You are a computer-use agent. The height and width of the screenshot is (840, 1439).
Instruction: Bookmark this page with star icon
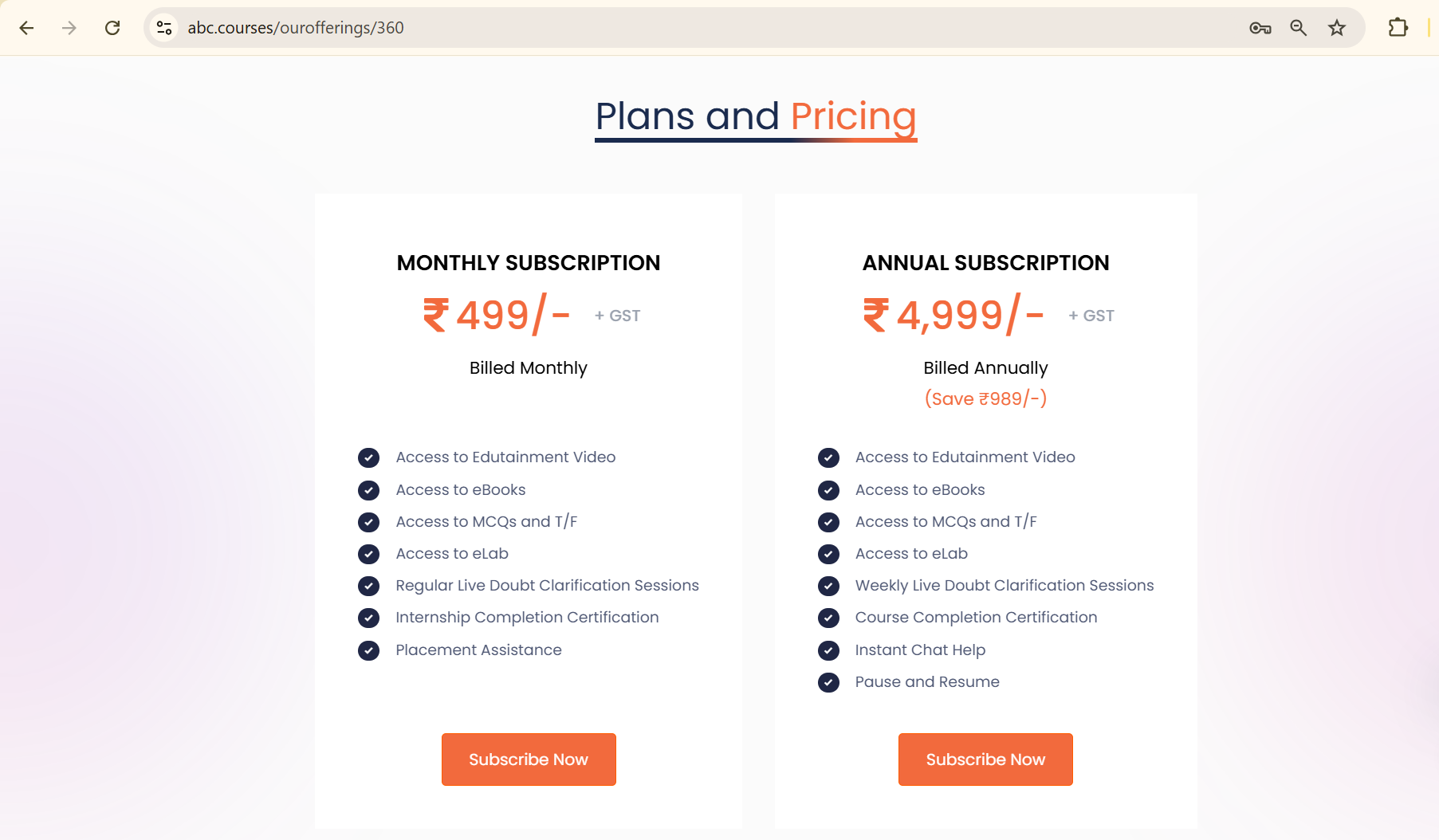tap(1337, 28)
